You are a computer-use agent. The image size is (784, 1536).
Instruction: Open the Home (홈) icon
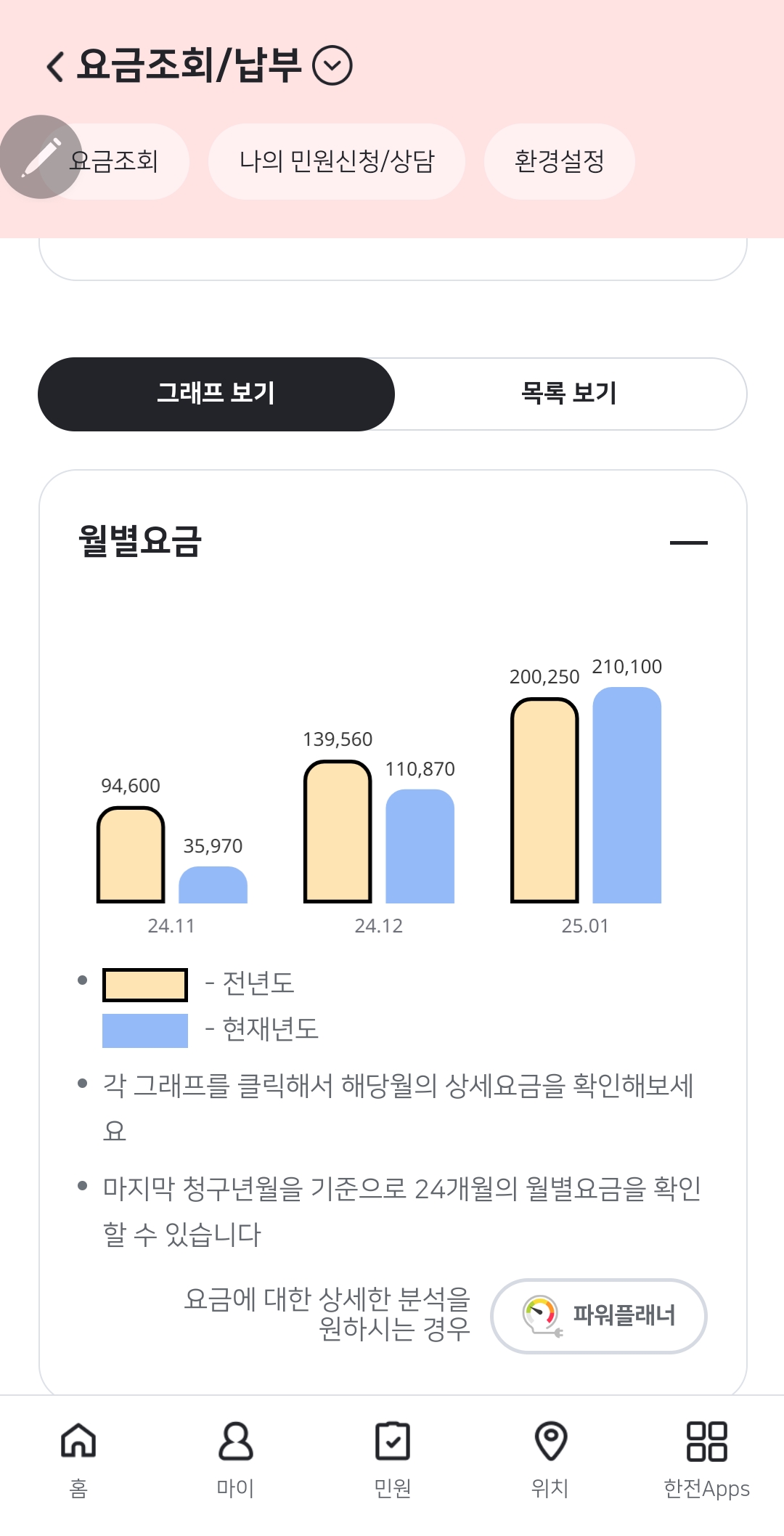[x=78, y=1441]
